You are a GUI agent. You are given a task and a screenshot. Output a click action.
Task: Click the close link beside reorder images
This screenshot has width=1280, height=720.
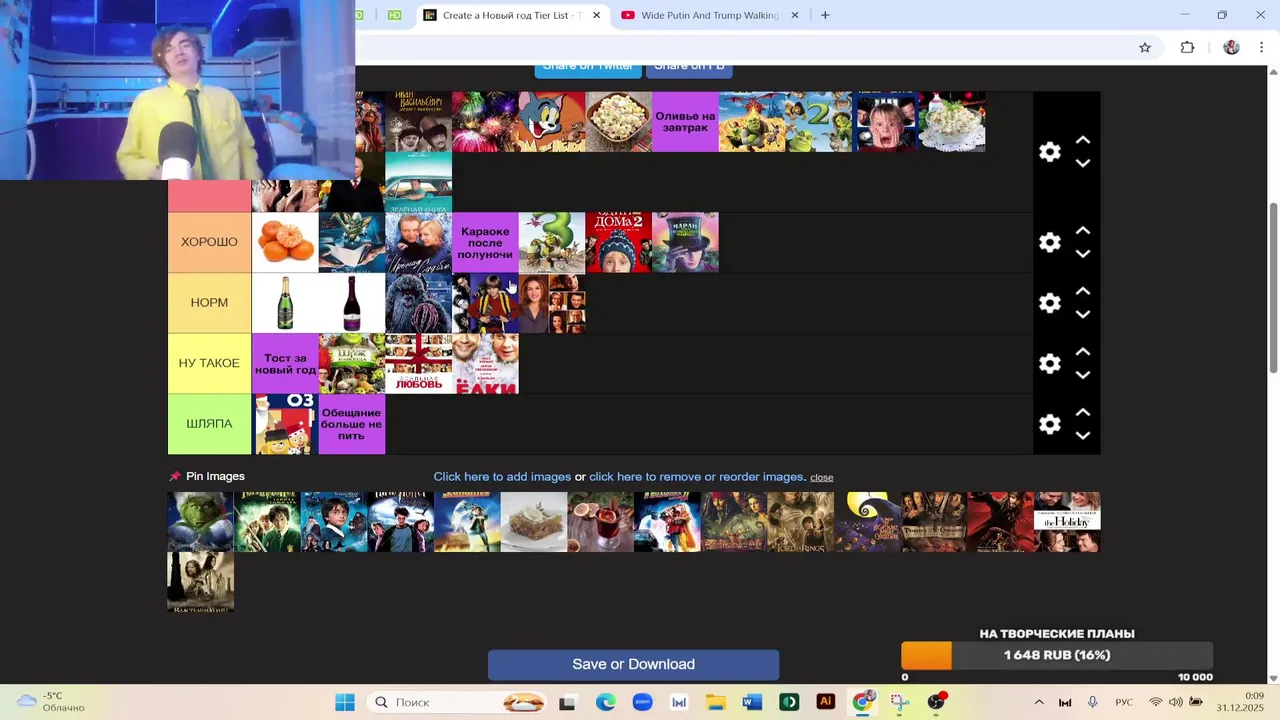click(822, 478)
